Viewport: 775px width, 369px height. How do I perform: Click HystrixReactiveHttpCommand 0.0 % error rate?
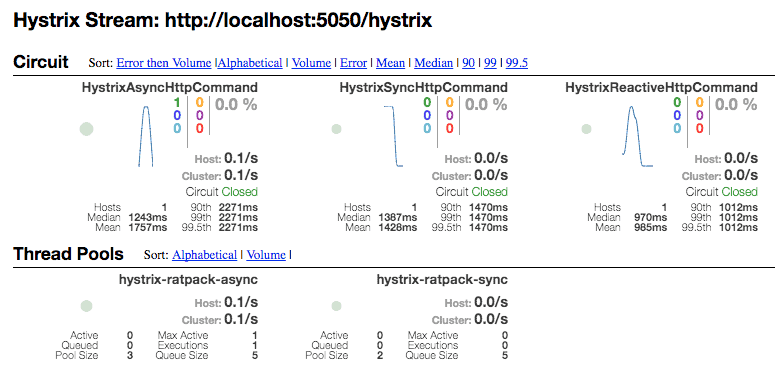[736, 104]
